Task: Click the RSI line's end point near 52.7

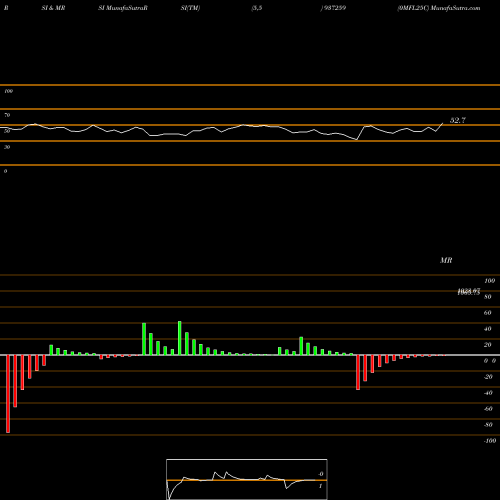Action: pyautogui.click(x=443, y=123)
